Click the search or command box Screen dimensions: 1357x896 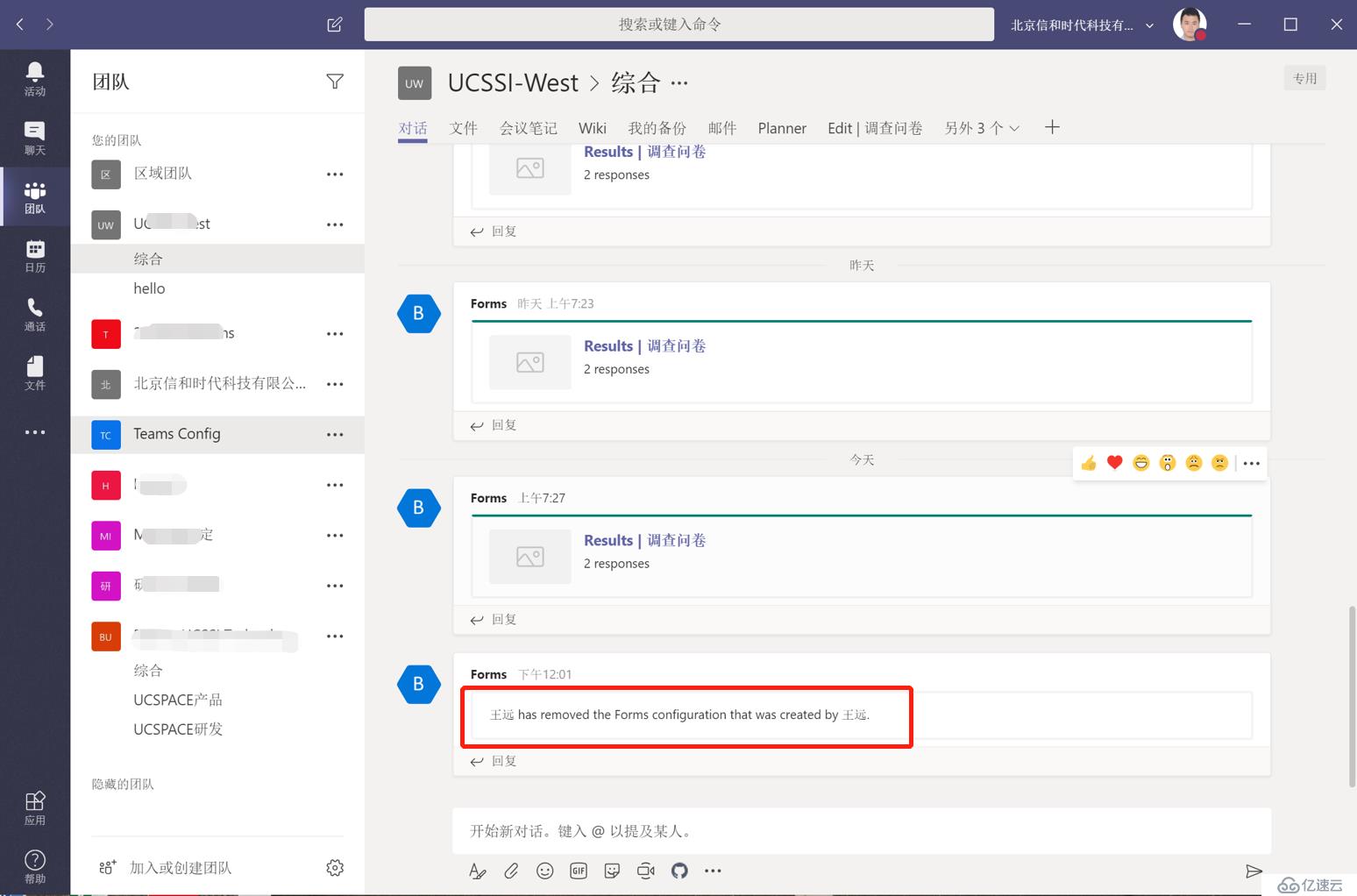[x=679, y=25]
